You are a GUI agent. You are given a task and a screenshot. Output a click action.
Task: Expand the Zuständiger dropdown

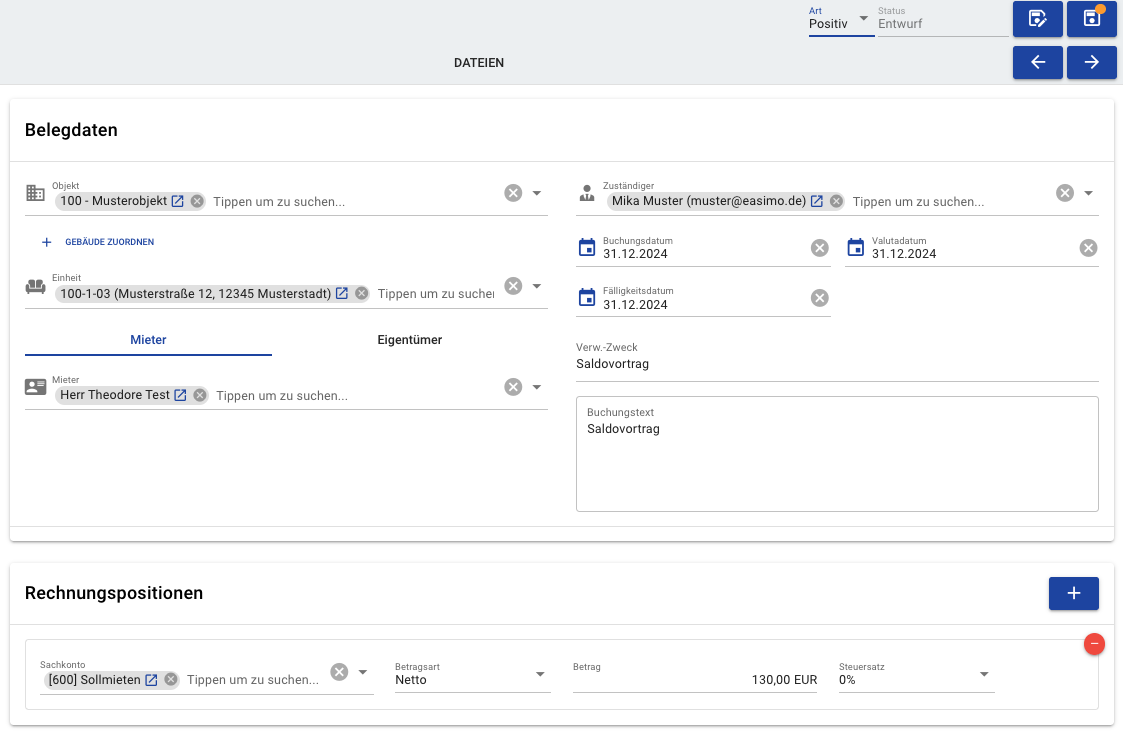[x=1089, y=193]
